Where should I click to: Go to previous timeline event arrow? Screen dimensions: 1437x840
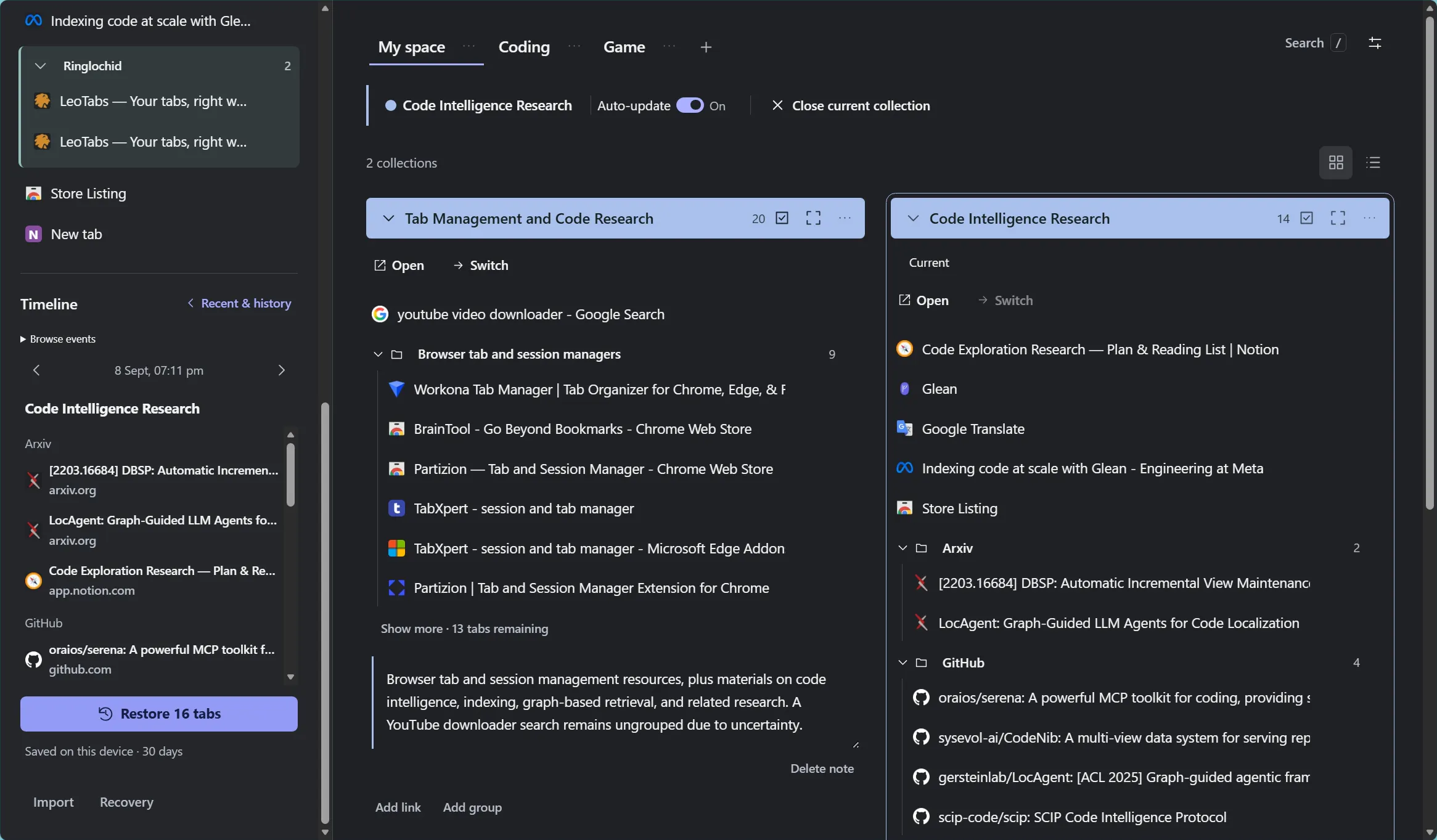click(x=36, y=370)
